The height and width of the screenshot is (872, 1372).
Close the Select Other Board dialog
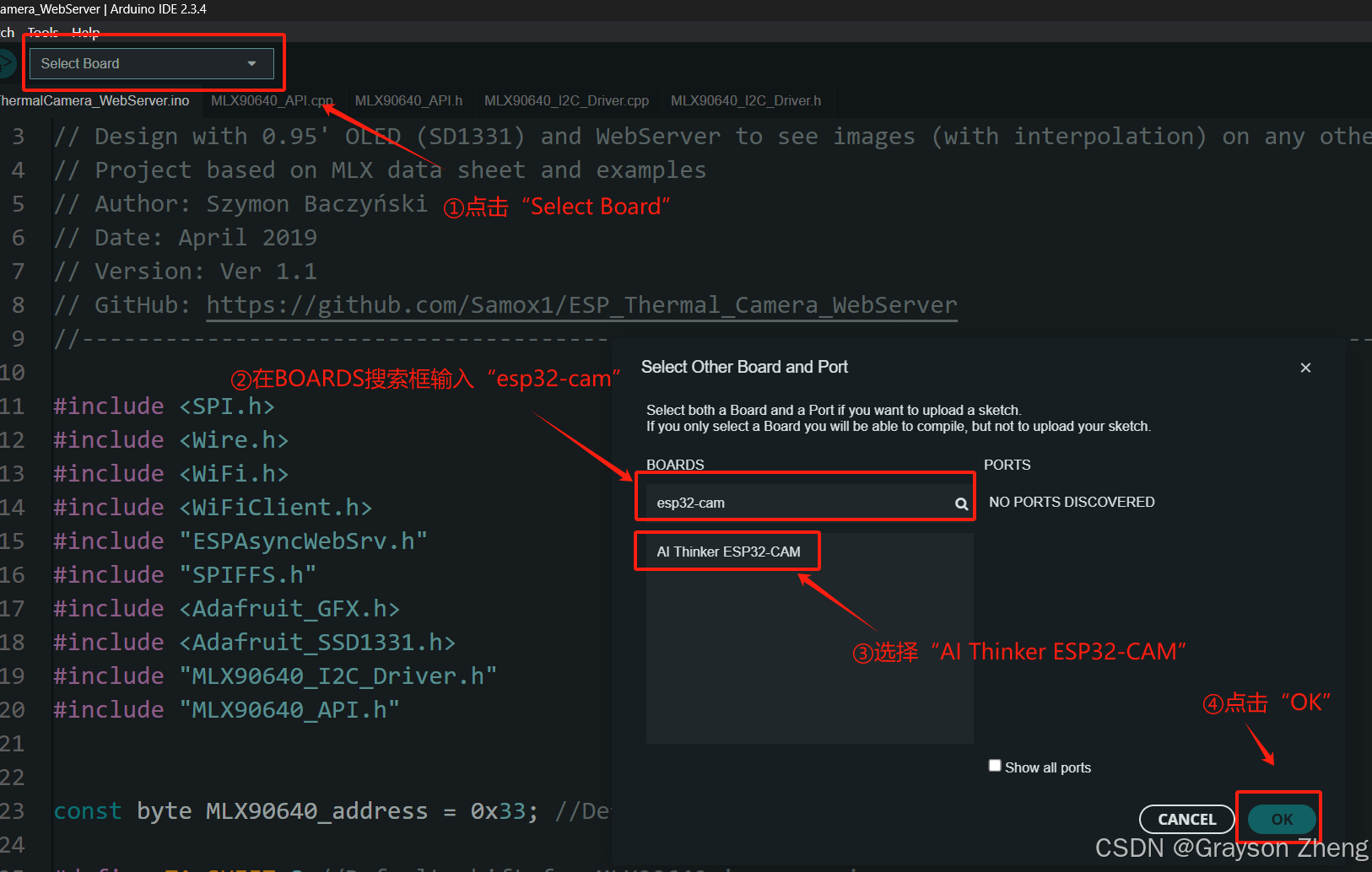coord(1305,368)
